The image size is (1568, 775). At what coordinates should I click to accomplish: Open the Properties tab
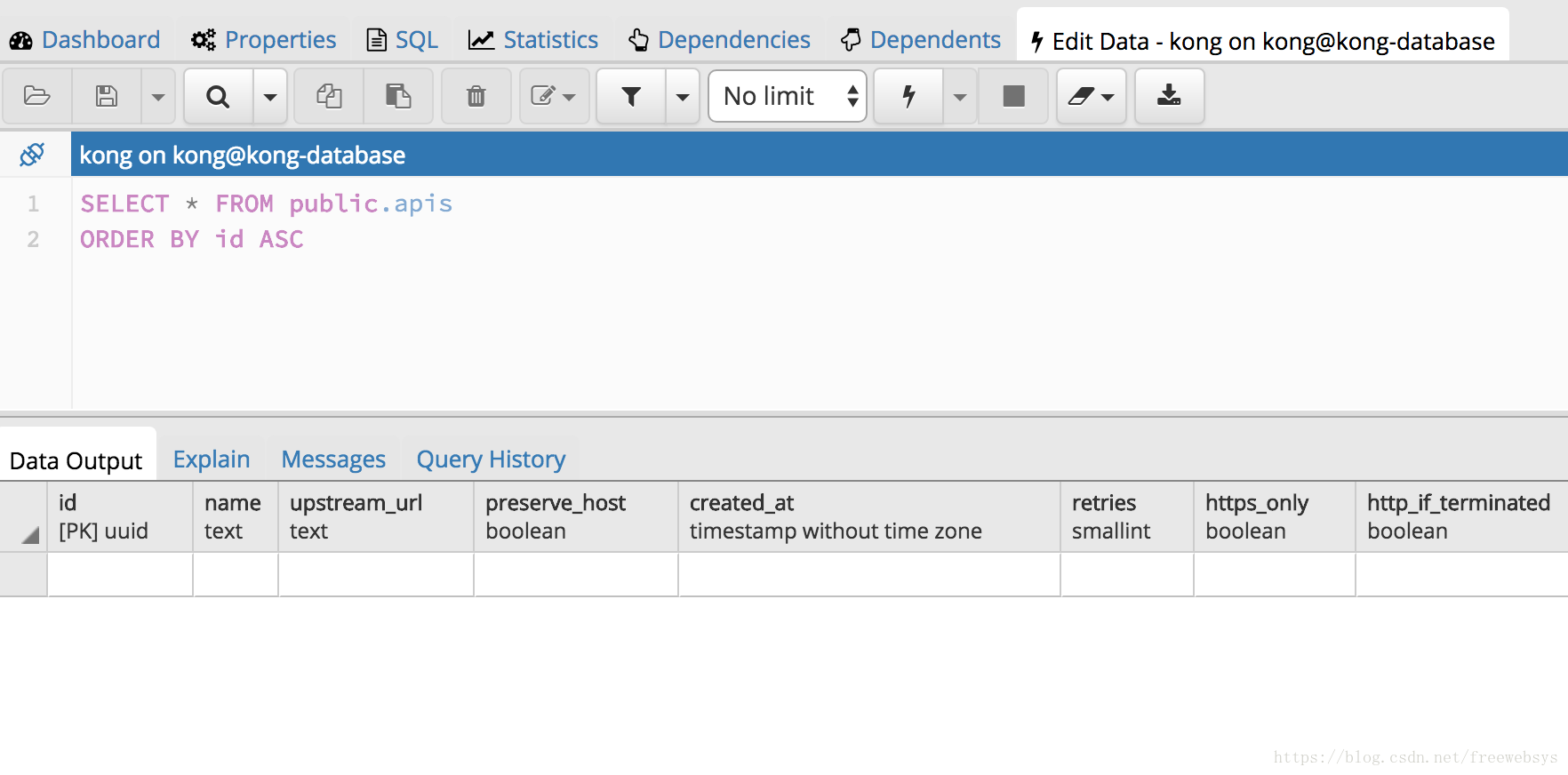(264, 40)
